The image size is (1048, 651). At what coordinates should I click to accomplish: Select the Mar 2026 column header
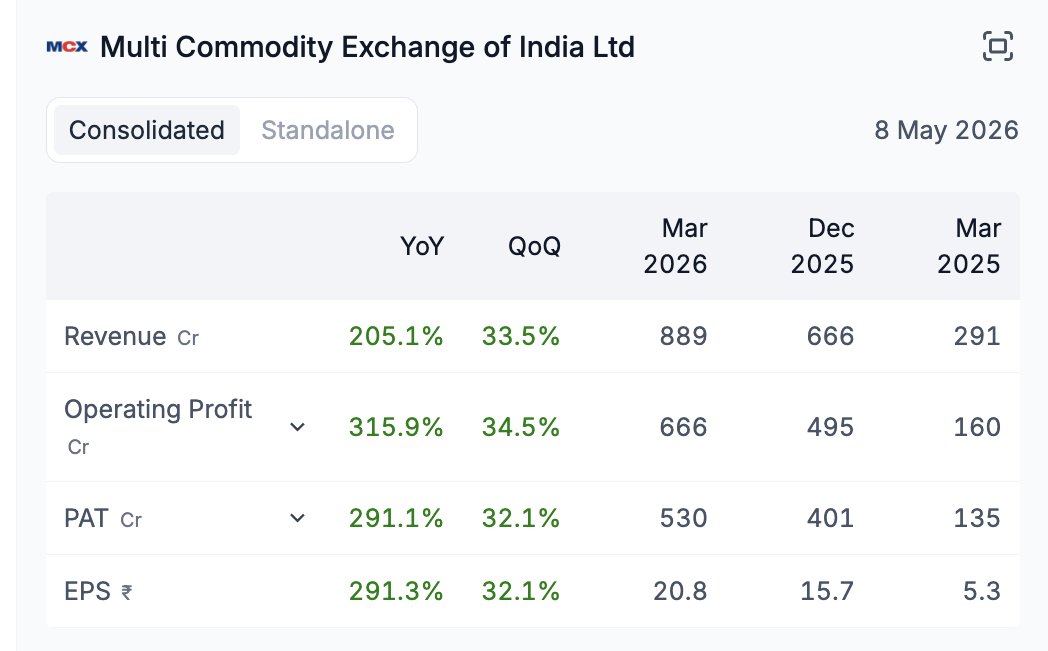click(x=675, y=246)
